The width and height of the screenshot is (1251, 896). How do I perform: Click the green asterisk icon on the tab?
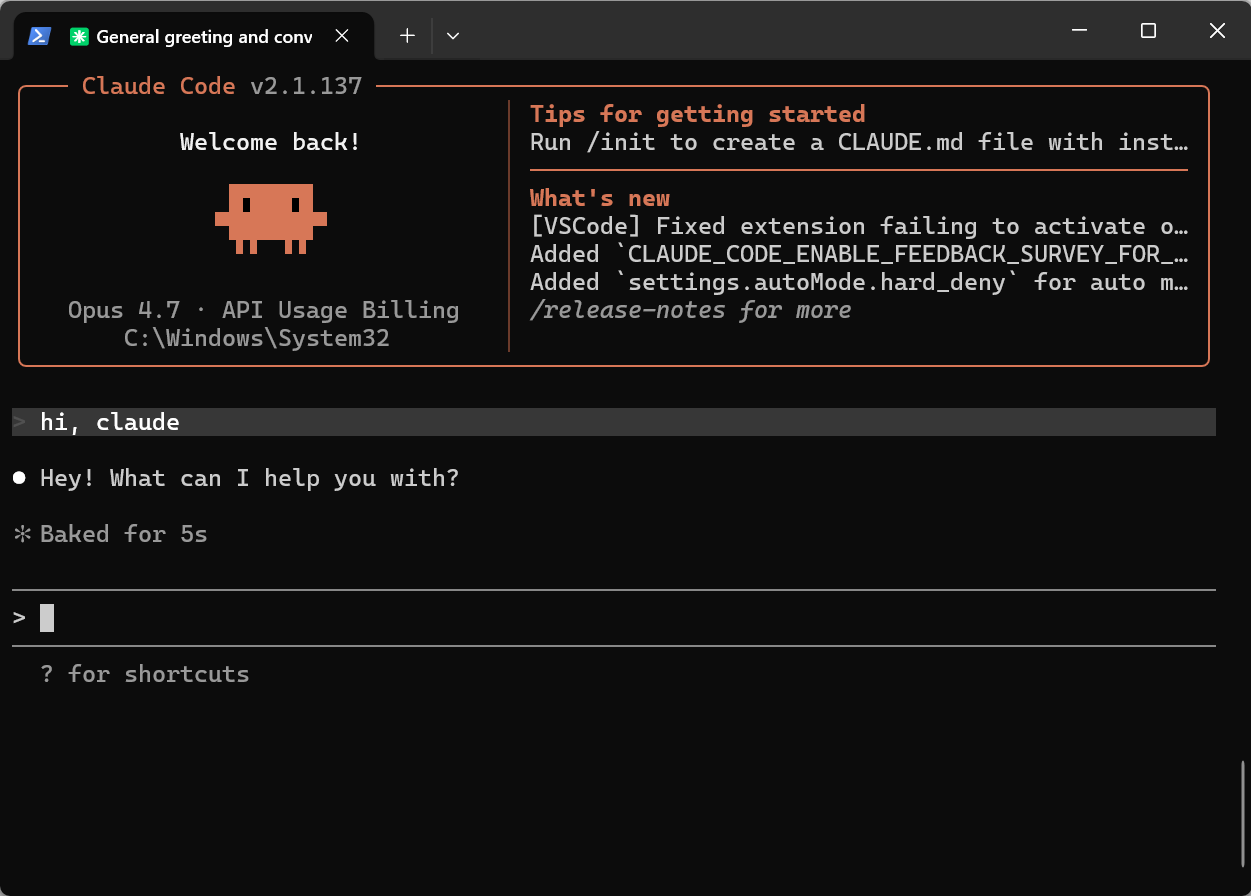pos(79,36)
